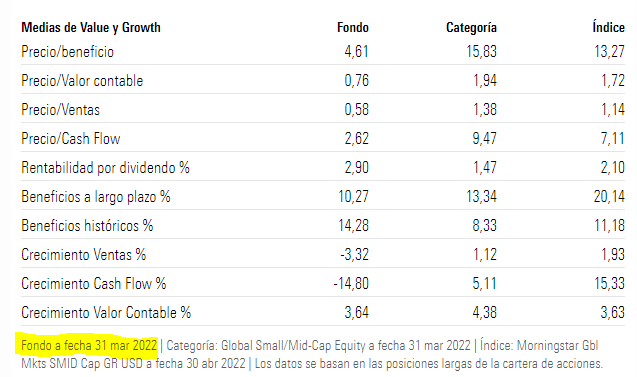Screen dimensions: 637x377
Task: Click Crecimiento Valor Contable % label
Action: point(106,313)
